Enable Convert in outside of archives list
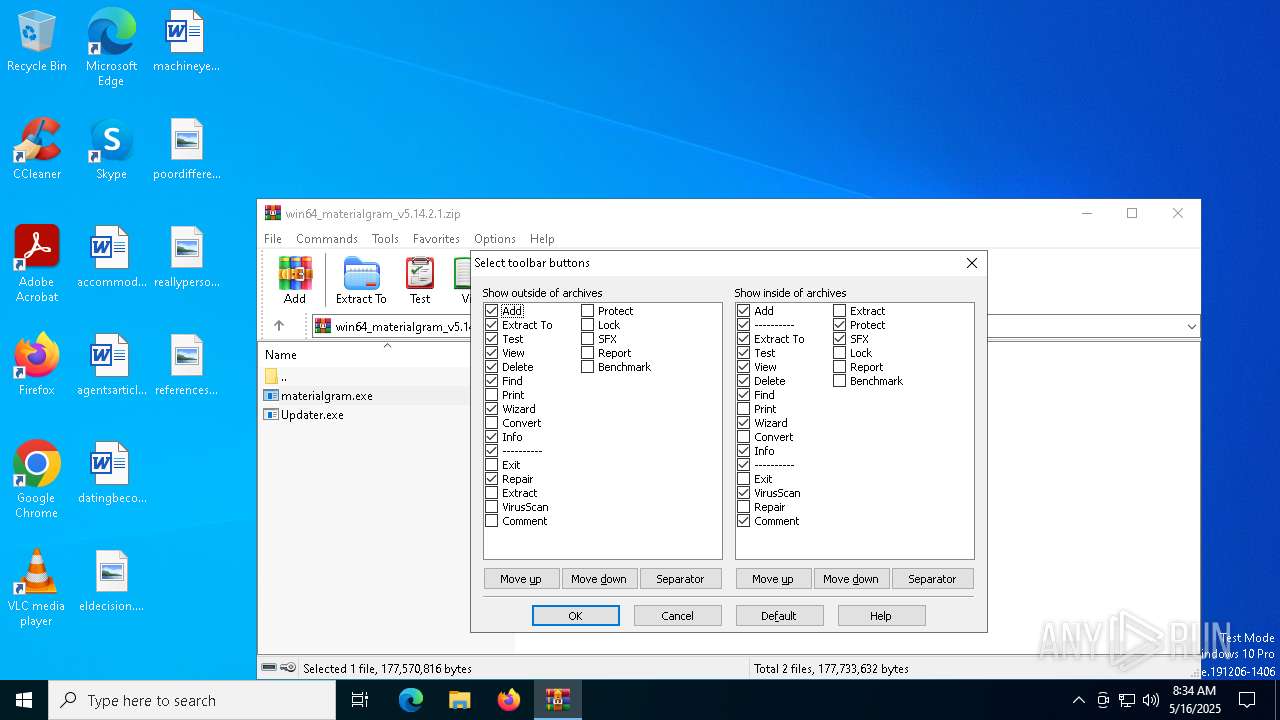Viewport: 1280px width, 720px height. point(491,423)
